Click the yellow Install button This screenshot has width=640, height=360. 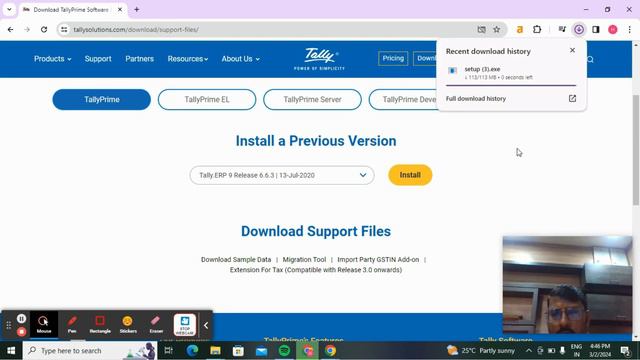[x=410, y=175]
